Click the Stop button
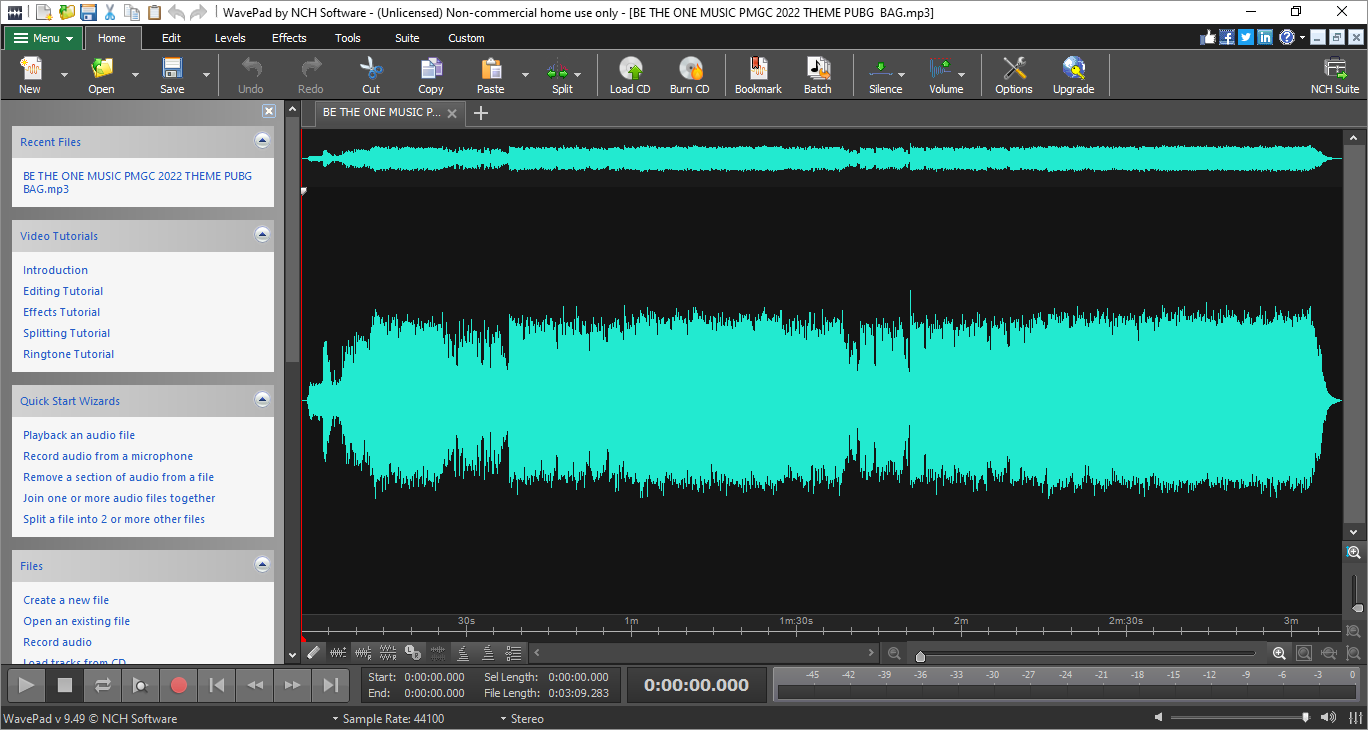The width and height of the screenshot is (1368, 730). click(x=65, y=685)
